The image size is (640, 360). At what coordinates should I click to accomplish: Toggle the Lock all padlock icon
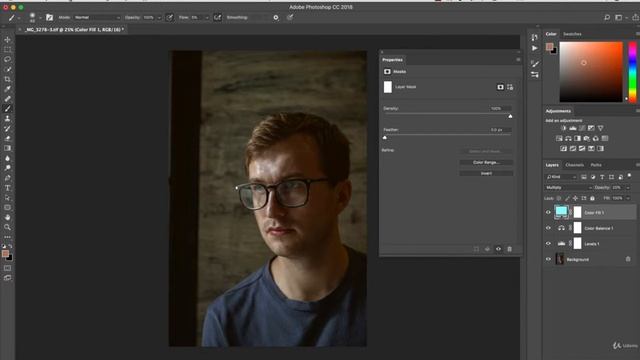point(592,198)
